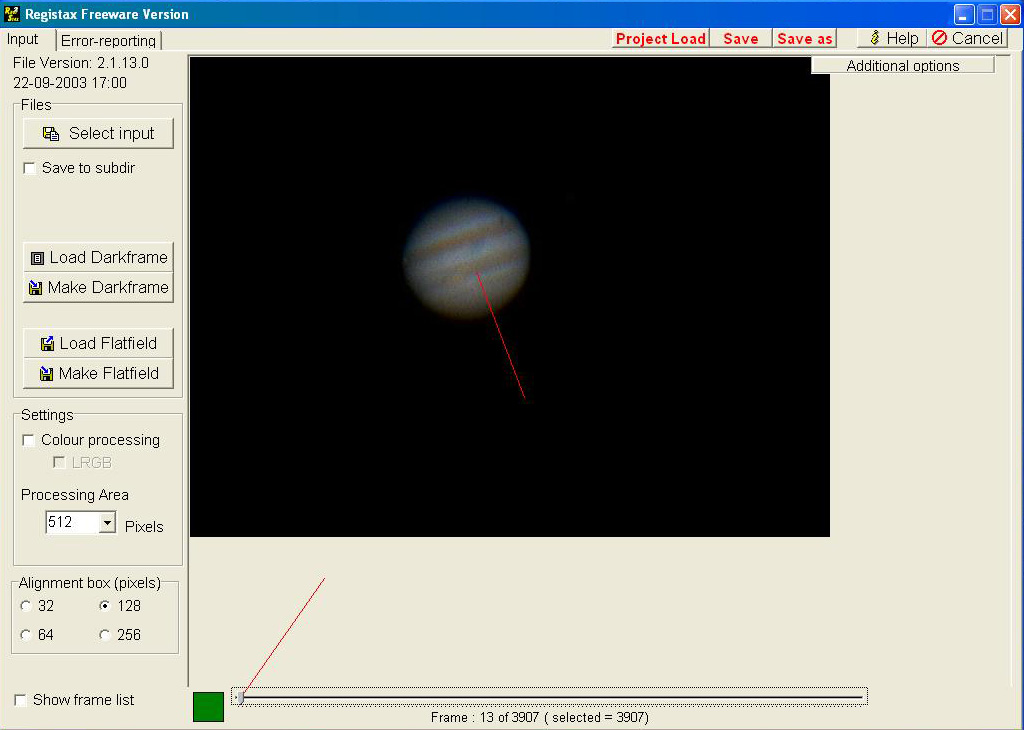Open Help from the top toolbar
The image size is (1024, 730).
click(891, 38)
